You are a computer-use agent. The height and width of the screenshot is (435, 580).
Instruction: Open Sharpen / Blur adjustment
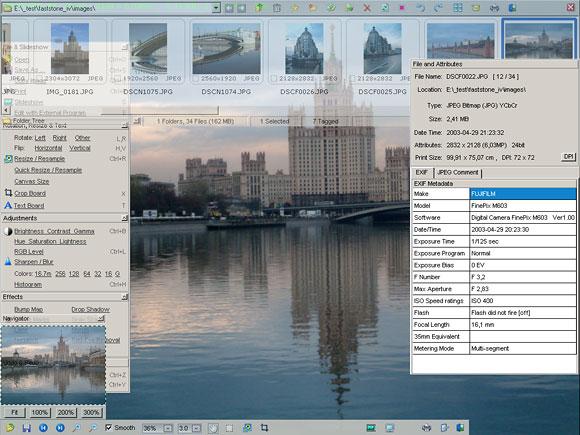click(x=34, y=262)
